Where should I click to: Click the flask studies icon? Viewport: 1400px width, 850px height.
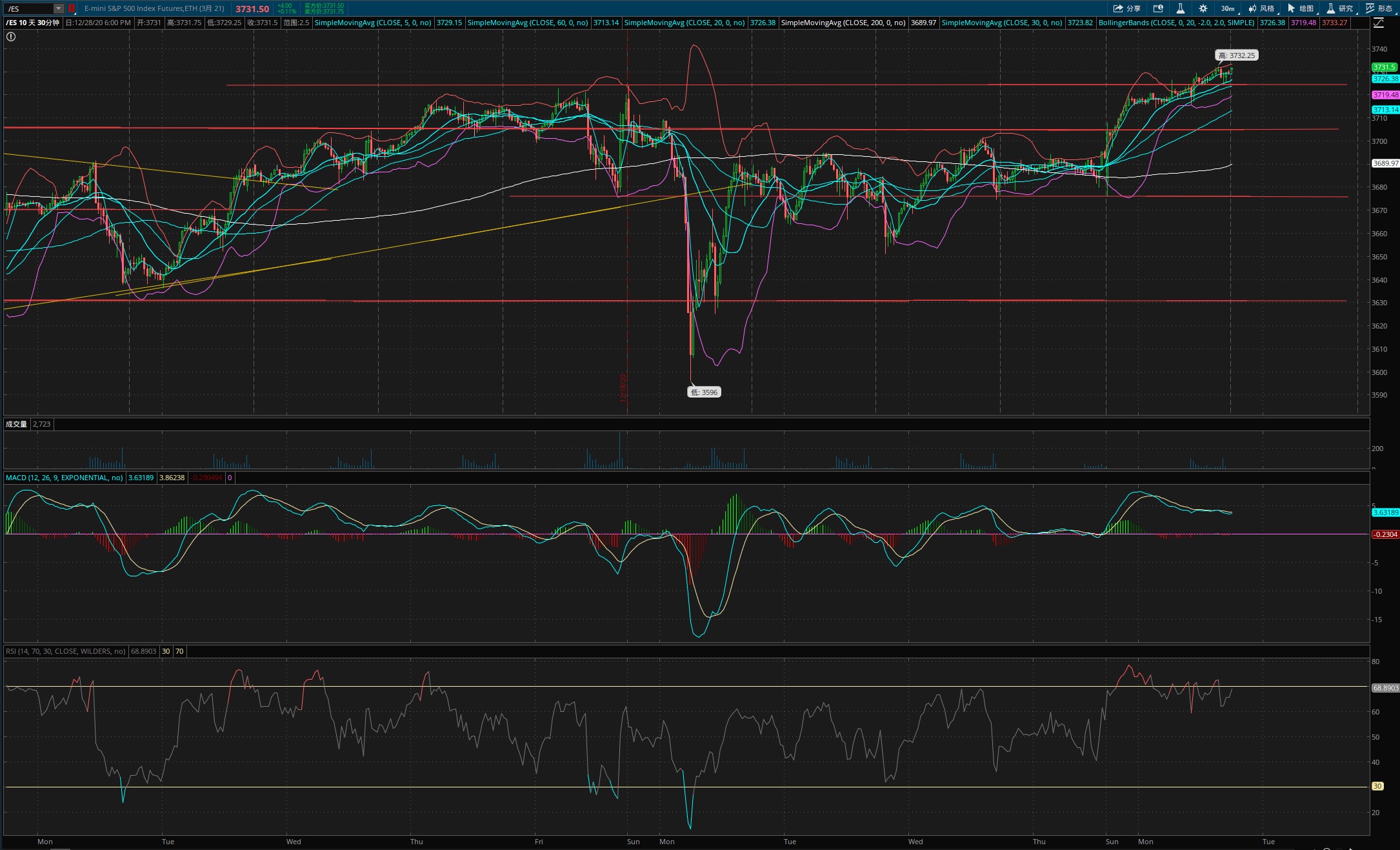click(x=1180, y=8)
